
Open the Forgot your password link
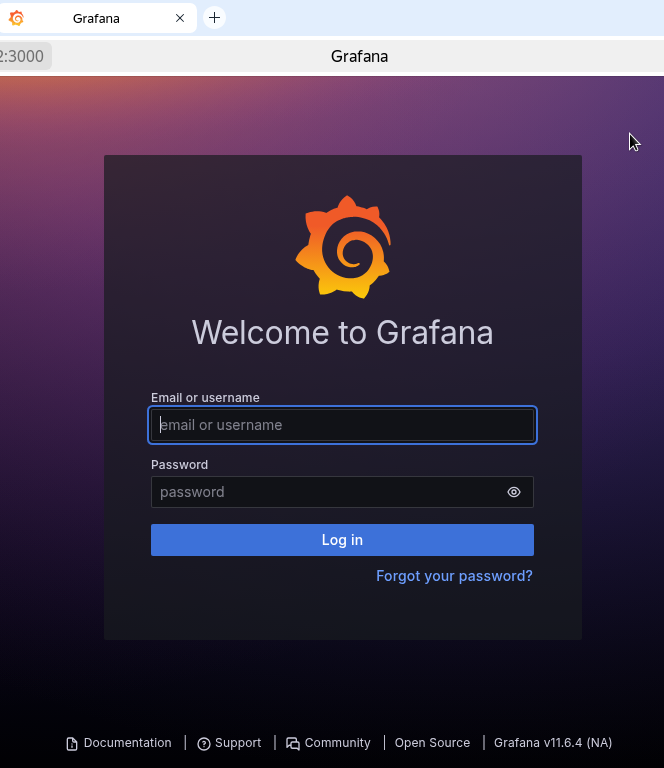tap(454, 576)
